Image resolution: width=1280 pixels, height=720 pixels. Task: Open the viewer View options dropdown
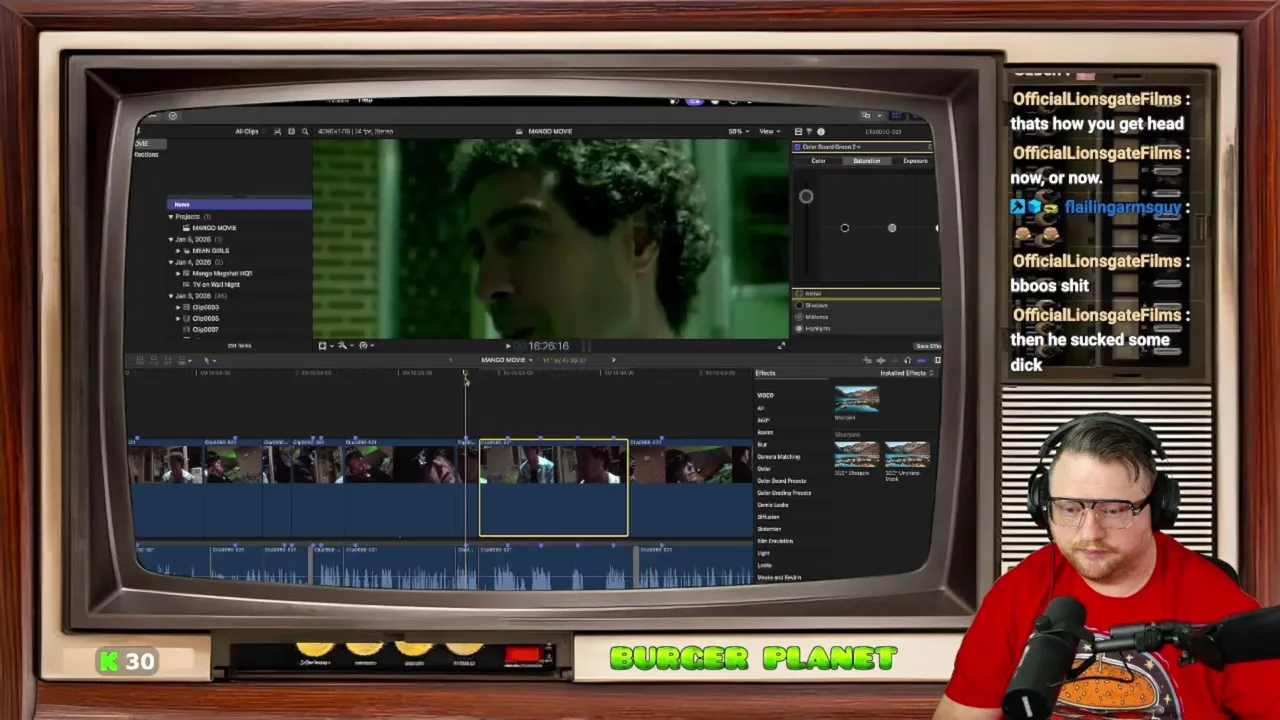[x=769, y=131]
